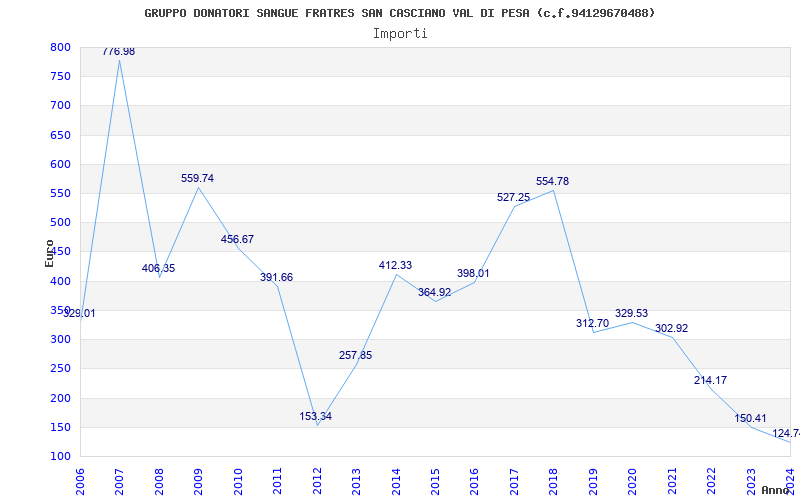The width and height of the screenshot is (800, 500).
Task: Select the 153.34 low point label
Action: point(316,416)
